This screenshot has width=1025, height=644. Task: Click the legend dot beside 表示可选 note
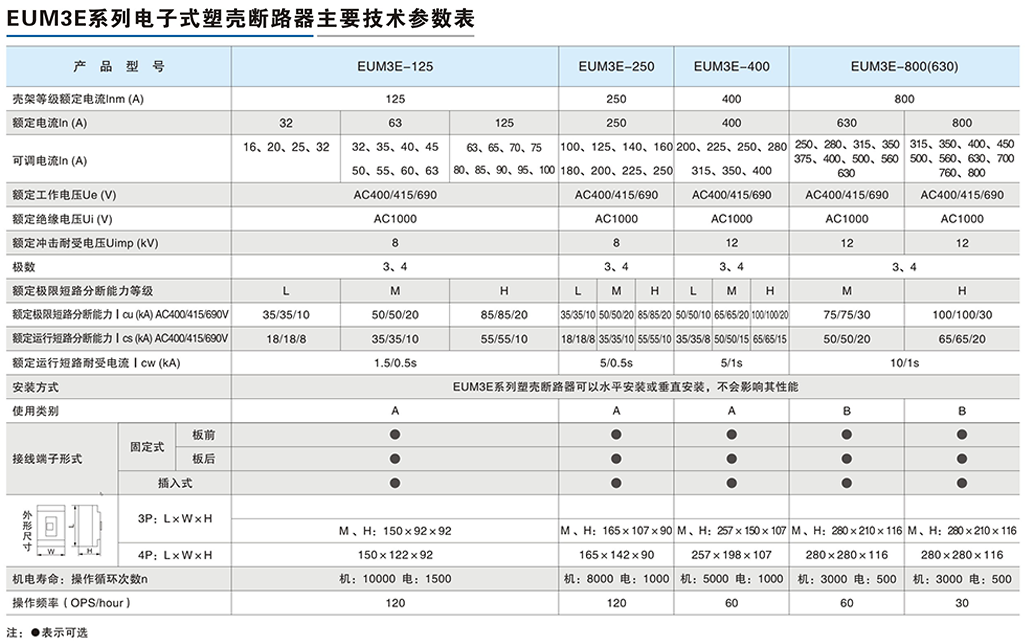coord(35,633)
